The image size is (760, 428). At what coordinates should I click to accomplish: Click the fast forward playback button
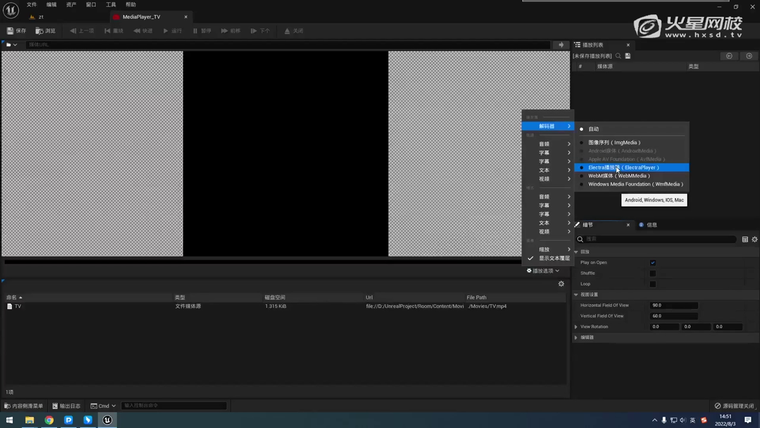231,31
